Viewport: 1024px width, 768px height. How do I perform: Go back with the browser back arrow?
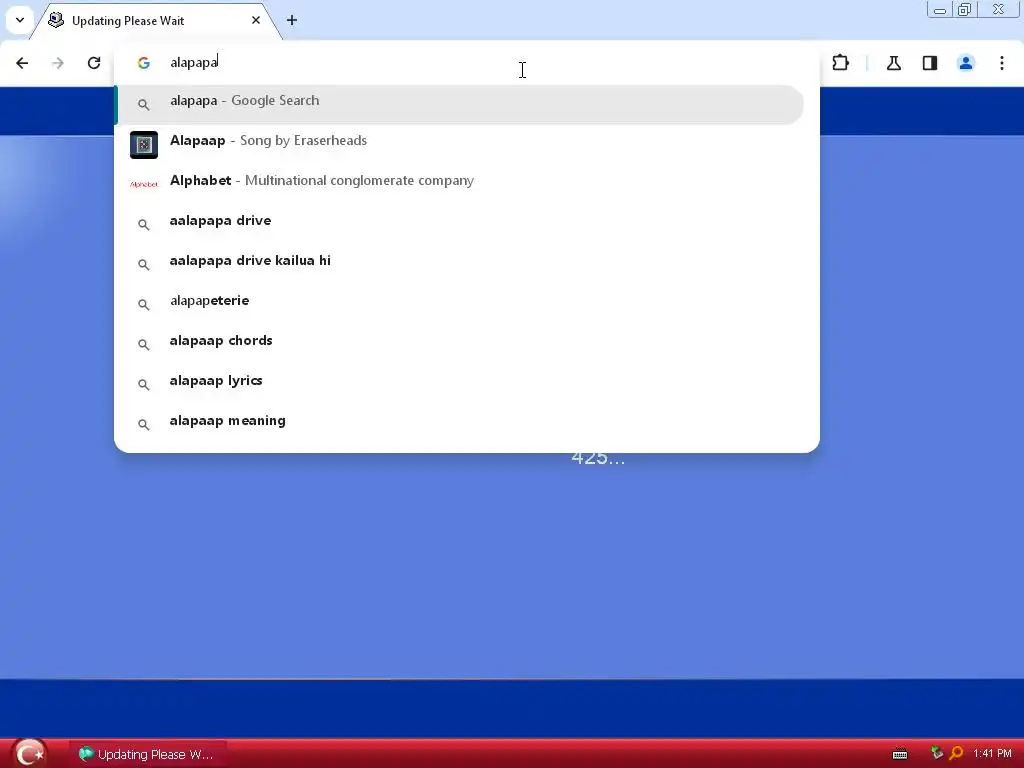22,63
